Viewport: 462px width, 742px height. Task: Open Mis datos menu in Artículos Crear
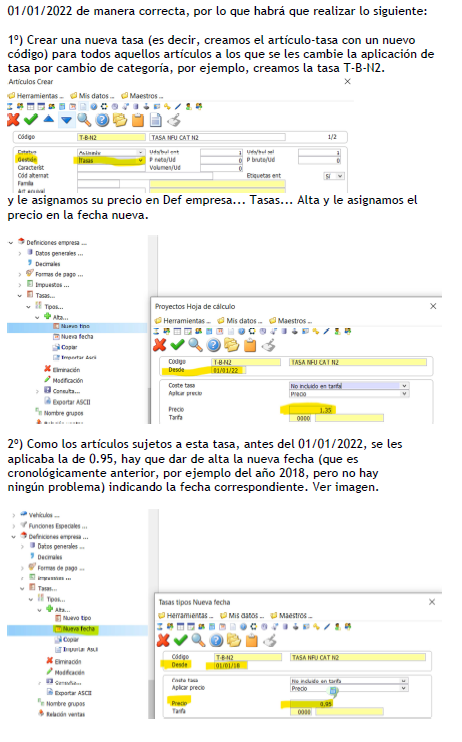[x=93, y=96]
